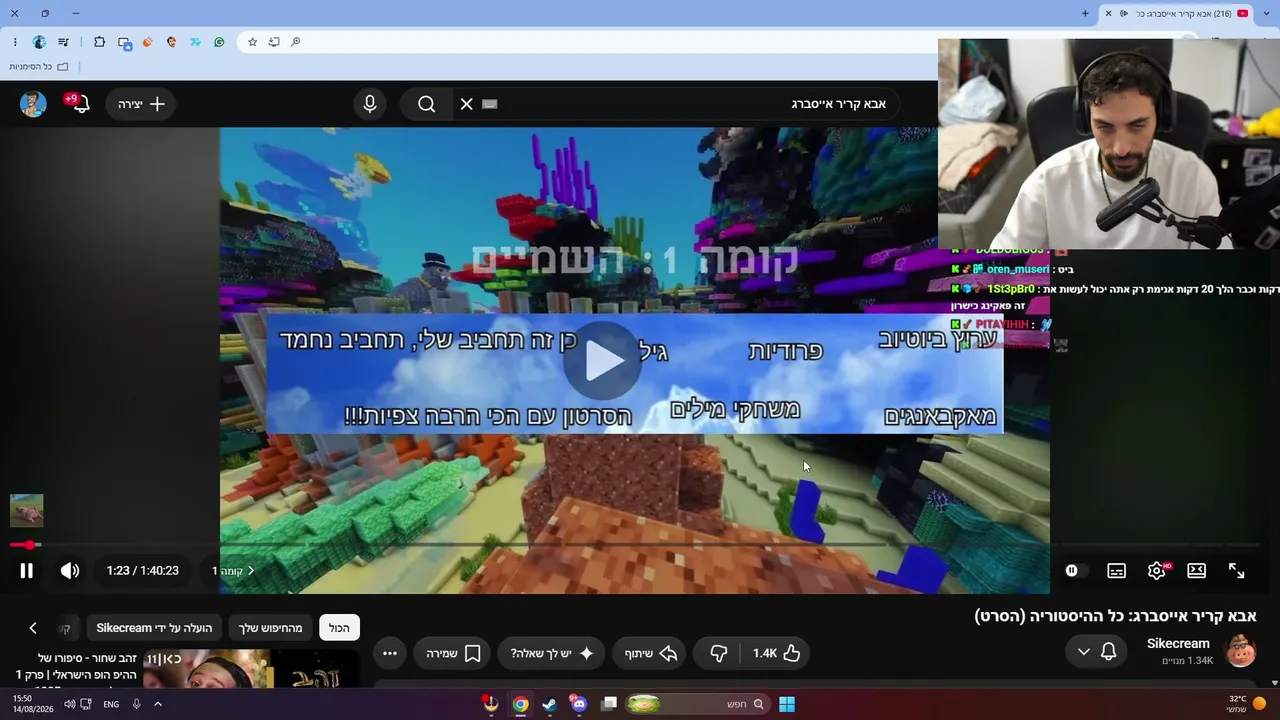
Task: Show hidden system tray icons
Action: point(157,704)
